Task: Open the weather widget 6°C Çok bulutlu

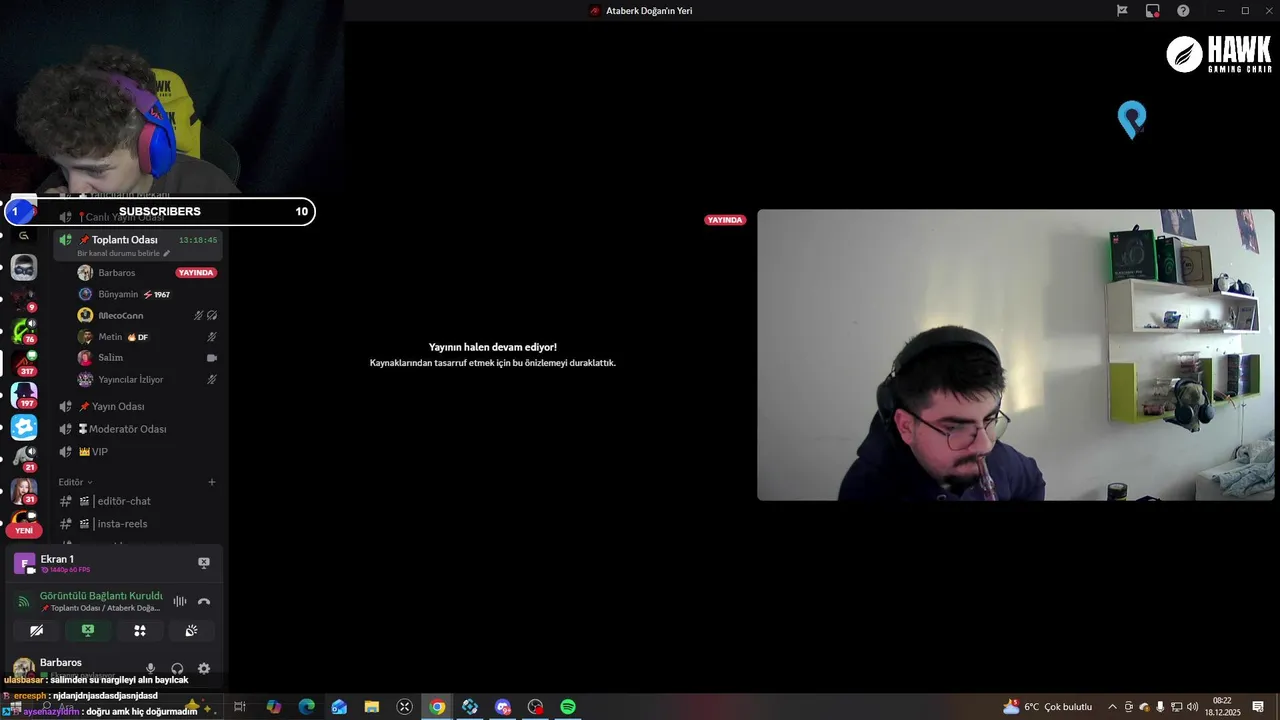Action: (x=1048, y=707)
